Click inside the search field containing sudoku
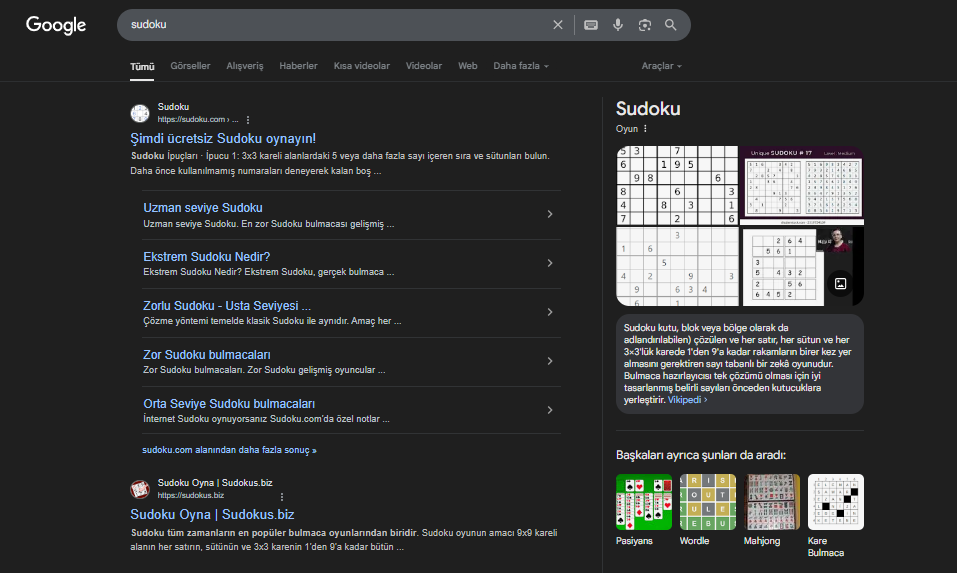Screen dimensions: 957x573 (x=336, y=25)
